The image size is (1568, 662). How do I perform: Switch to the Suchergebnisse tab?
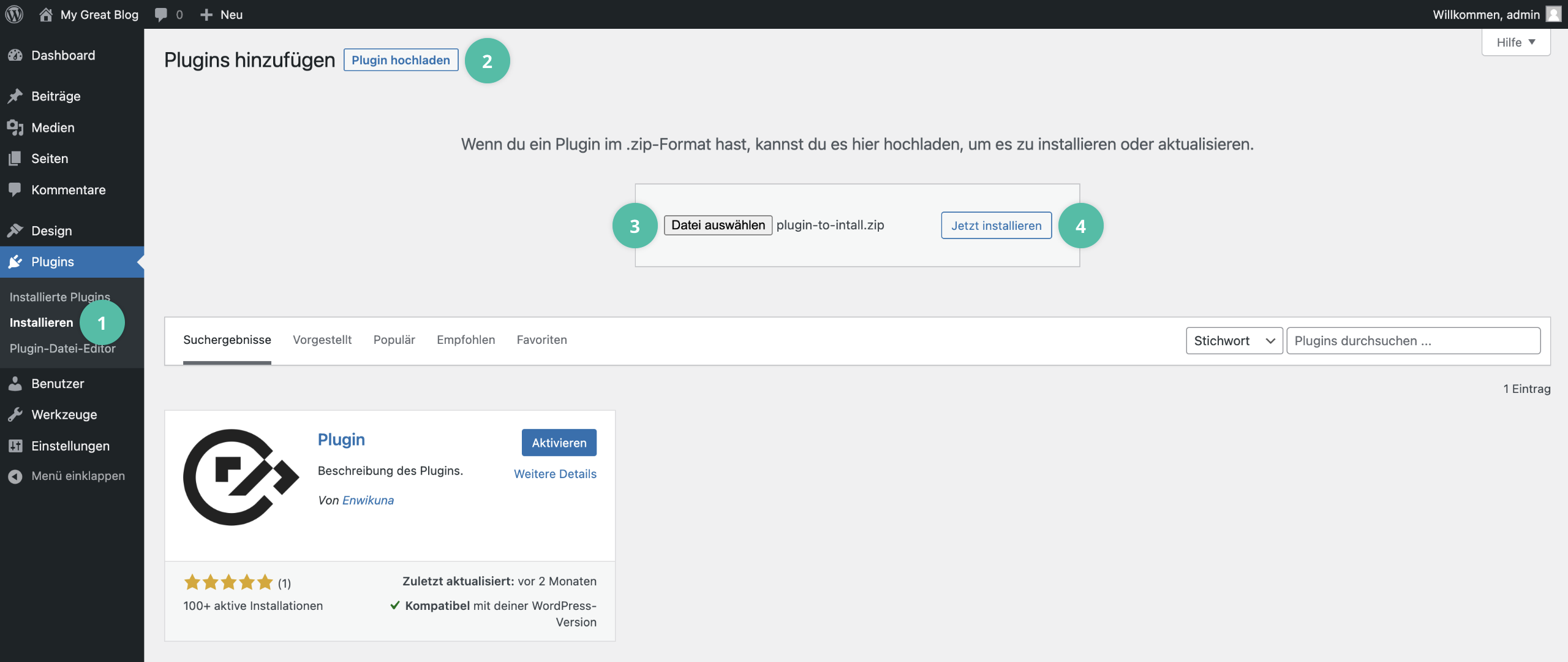pos(227,340)
